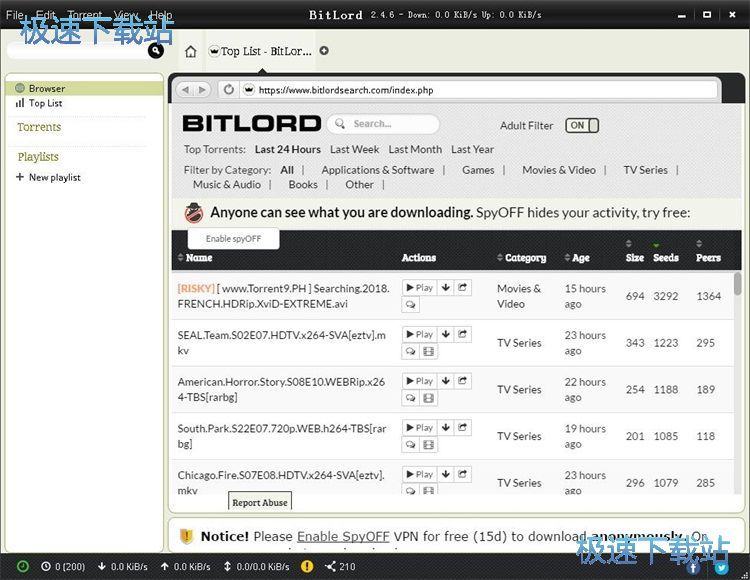Play the Searching.2018 FRENCH torrent
Viewport: 750px width, 580px height.
(x=419, y=287)
